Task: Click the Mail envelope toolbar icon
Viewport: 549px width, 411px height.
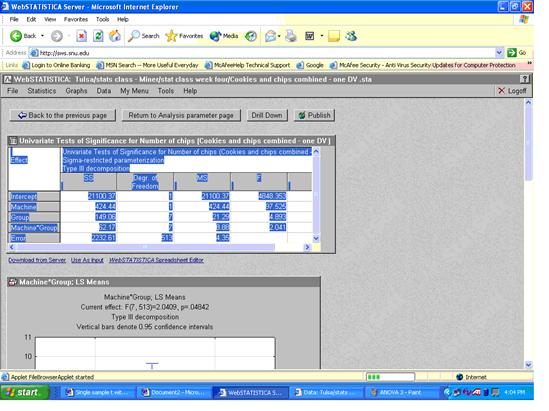Action: 270,36
